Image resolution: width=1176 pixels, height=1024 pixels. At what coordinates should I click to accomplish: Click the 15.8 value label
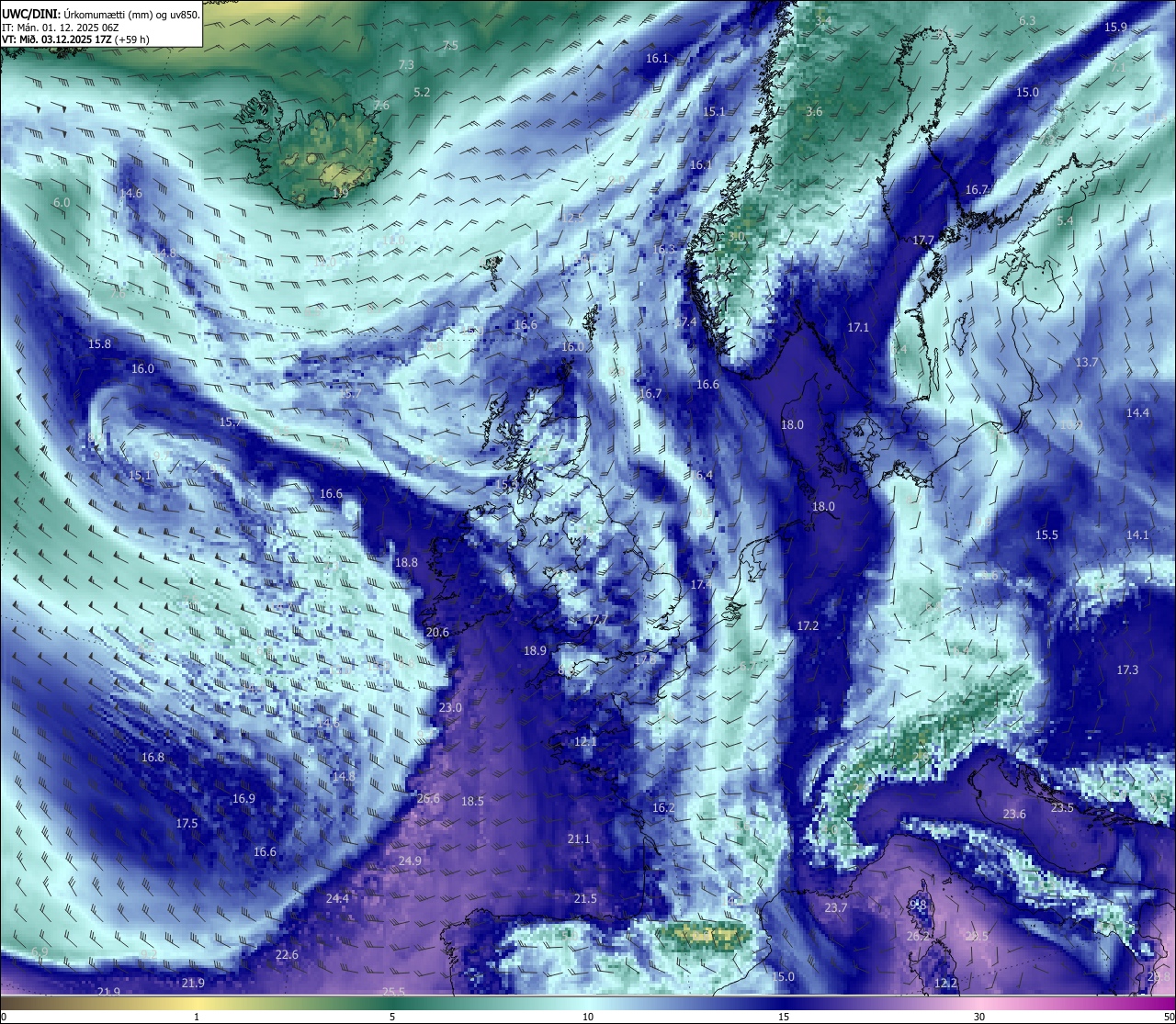pyautogui.click(x=99, y=343)
